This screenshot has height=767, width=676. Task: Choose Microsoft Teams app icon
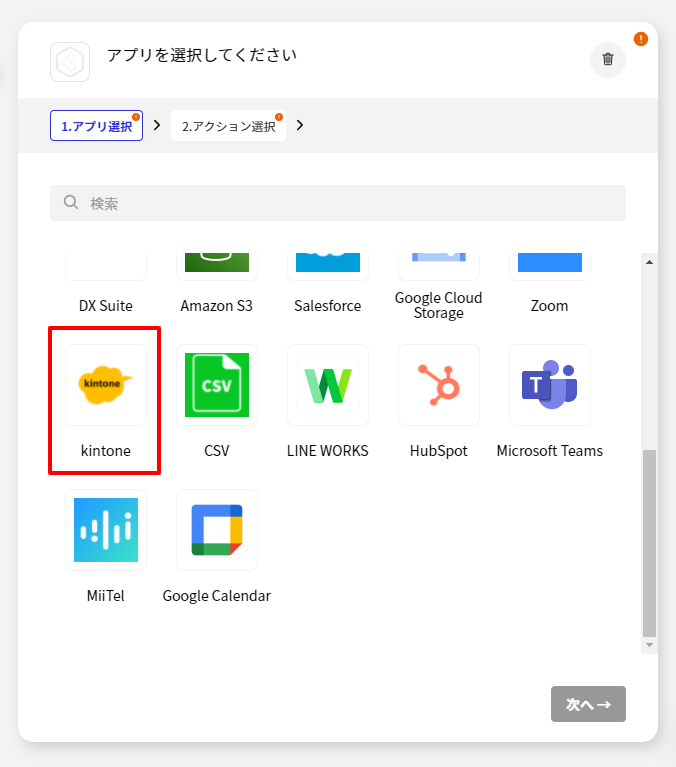(550, 385)
